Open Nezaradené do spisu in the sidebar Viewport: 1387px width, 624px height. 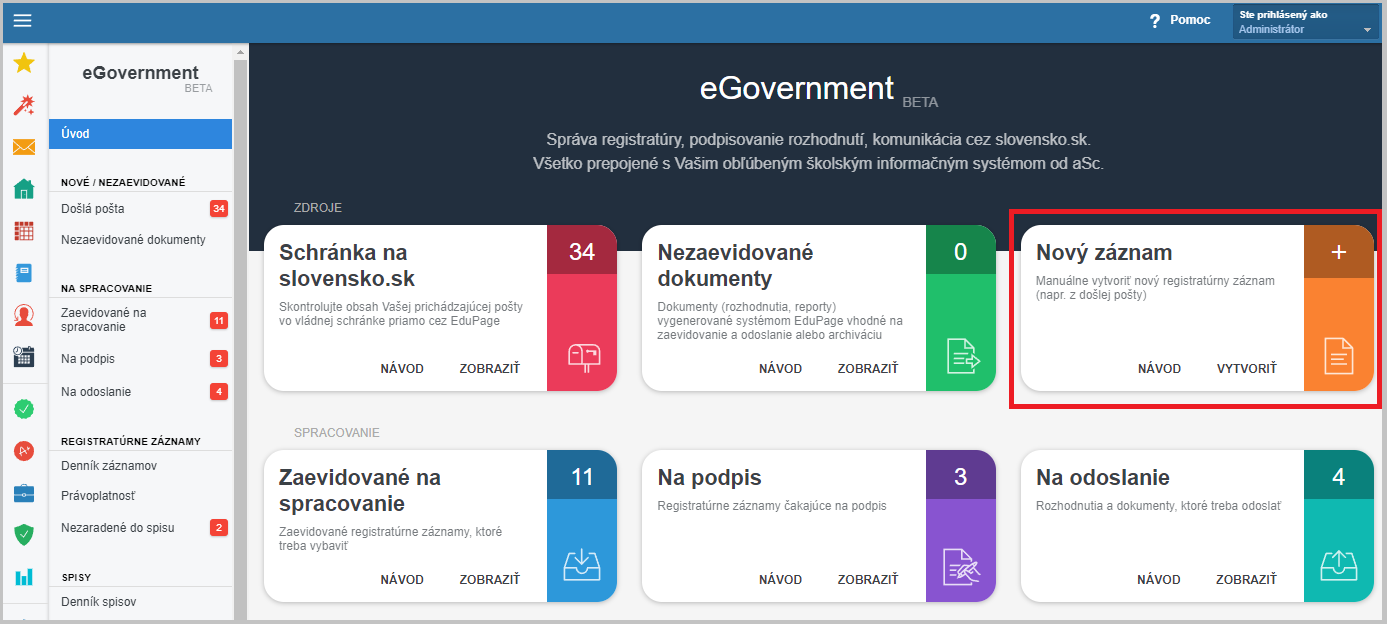pos(140,527)
